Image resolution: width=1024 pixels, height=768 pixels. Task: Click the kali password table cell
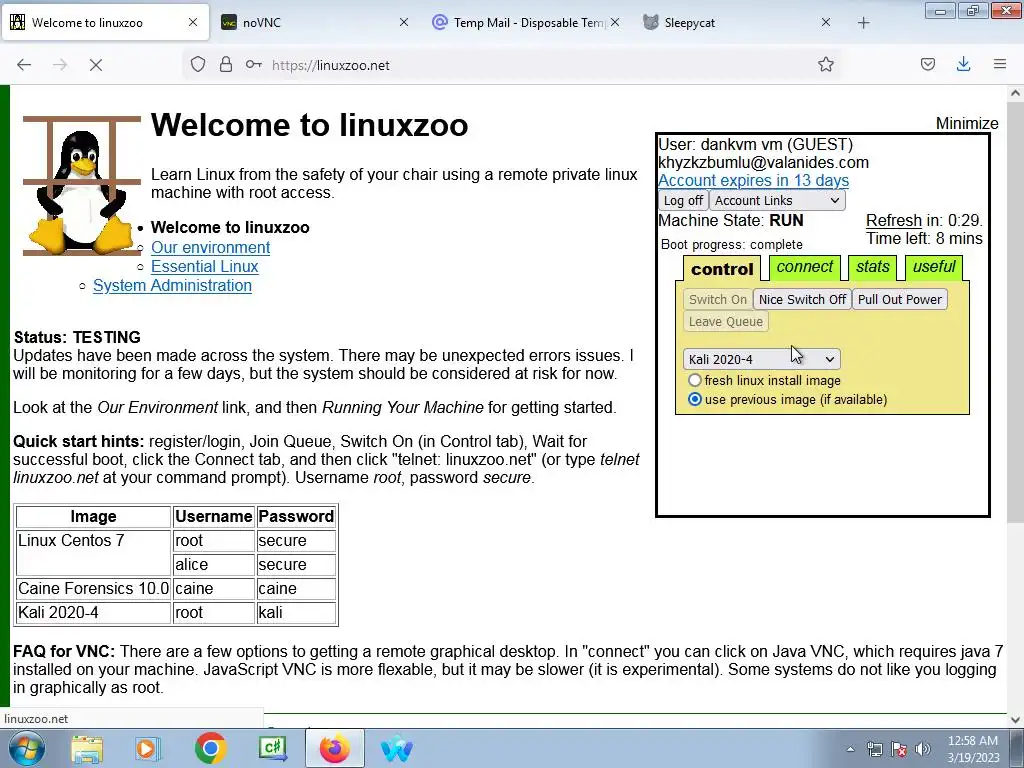(x=296, y=613)
